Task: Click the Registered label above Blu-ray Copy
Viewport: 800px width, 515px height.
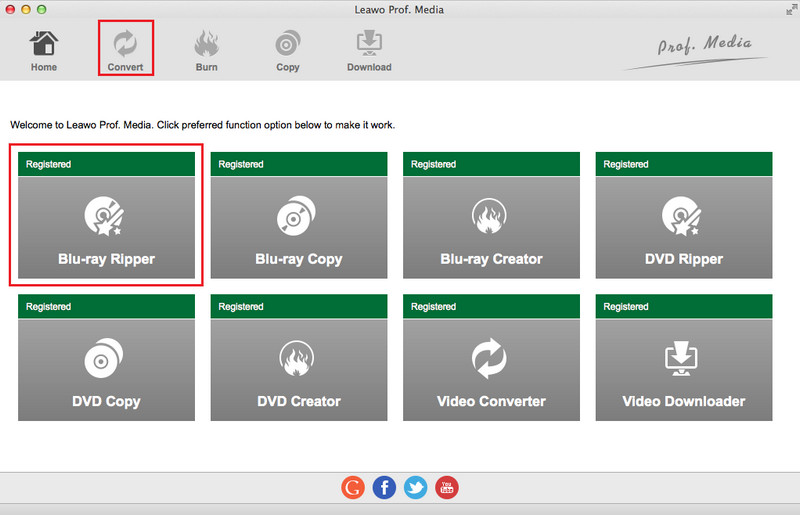Action: point(241,164)
